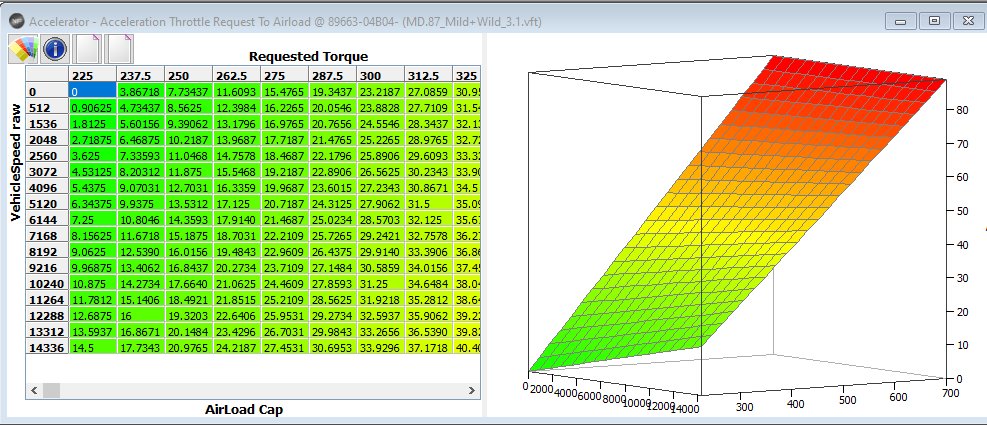The height and width of the screenshot is (427, 987).
Task: Click cell 37.1718
Action: (429, 347)
